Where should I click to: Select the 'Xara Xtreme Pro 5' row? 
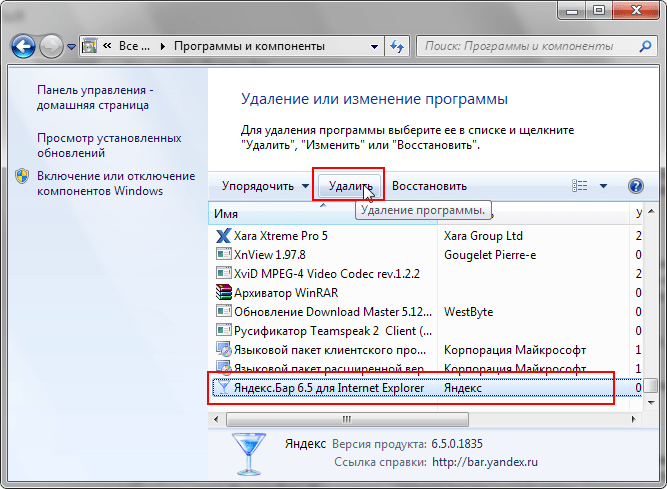[x=425, y=236]
